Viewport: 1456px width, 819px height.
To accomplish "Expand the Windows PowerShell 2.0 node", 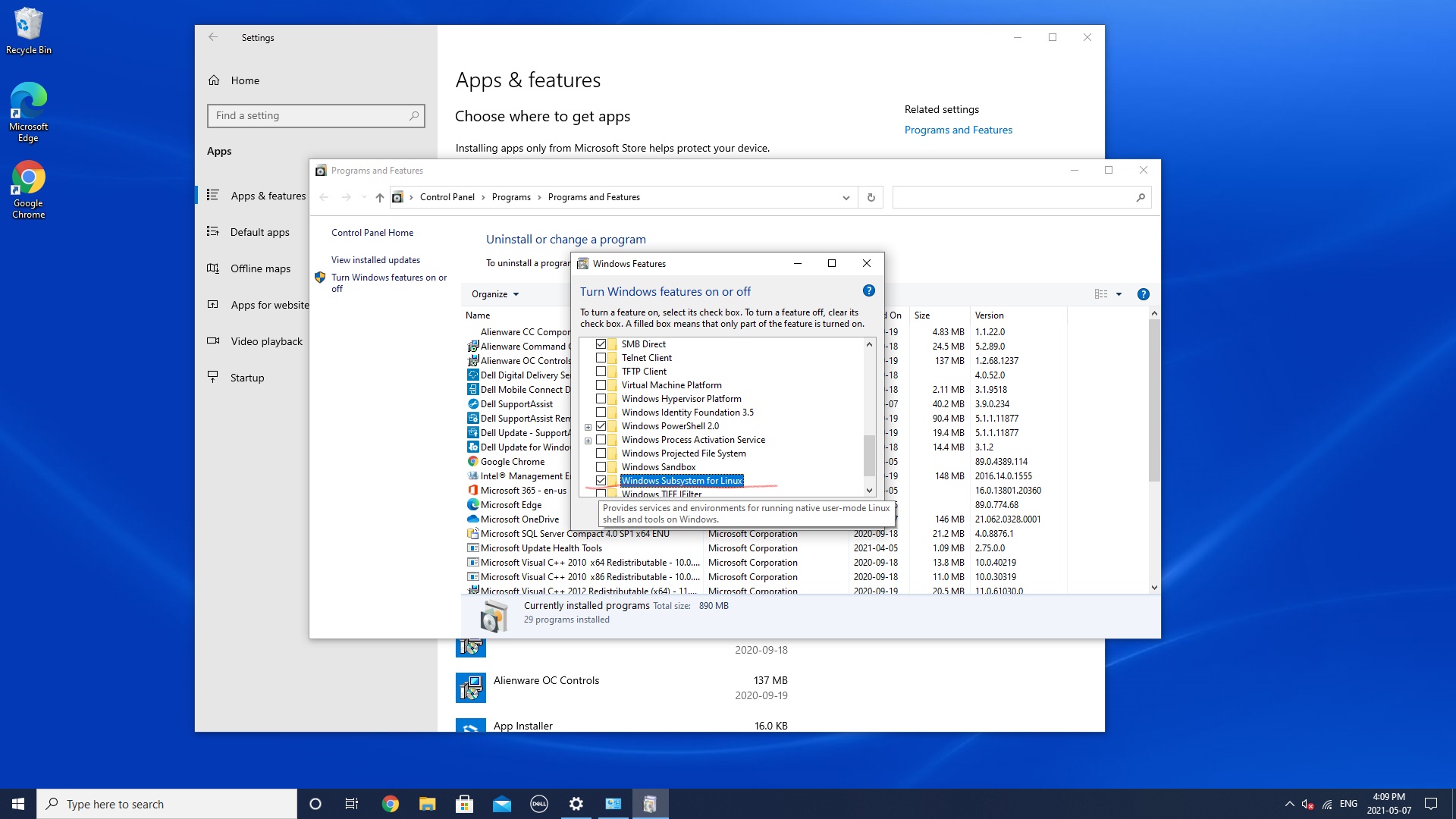I will tap(588, 427).
